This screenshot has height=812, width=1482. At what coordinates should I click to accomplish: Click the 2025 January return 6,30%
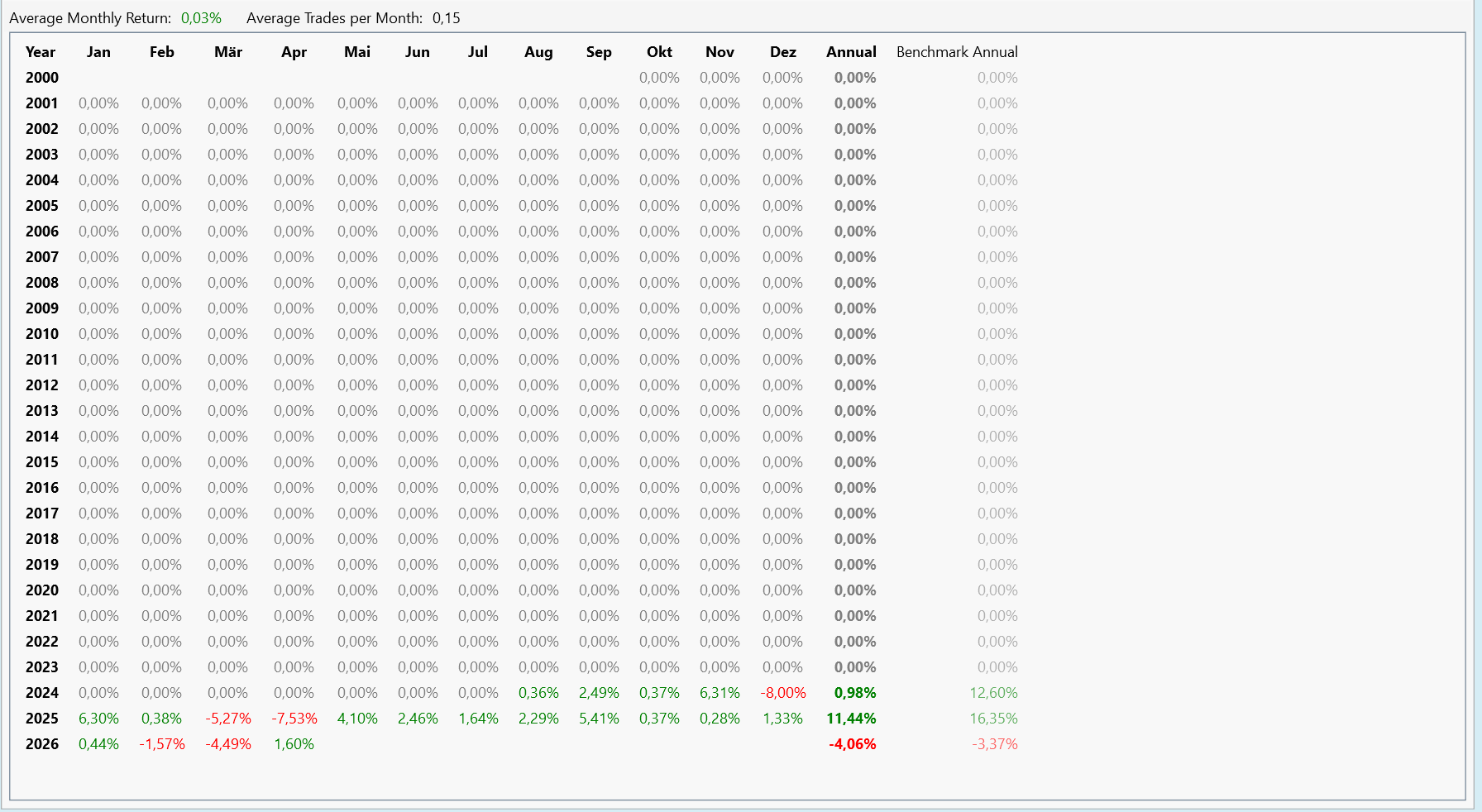click(98, 719)
